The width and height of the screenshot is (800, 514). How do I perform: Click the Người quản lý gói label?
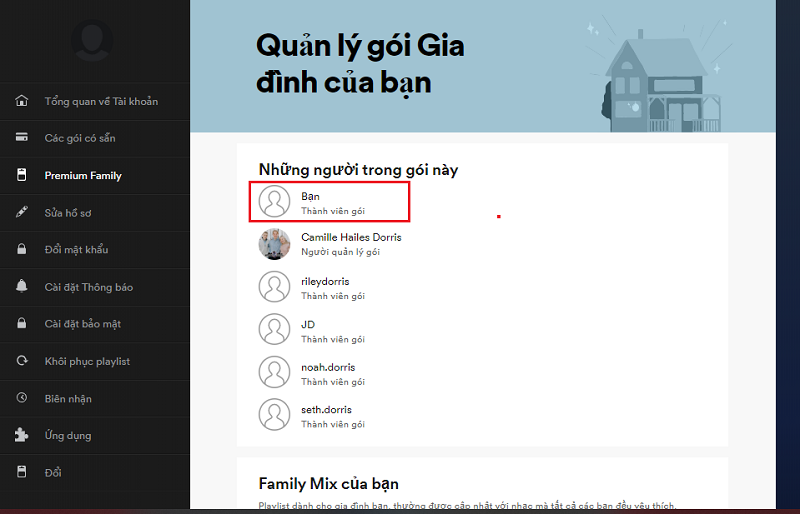point(340,252)
